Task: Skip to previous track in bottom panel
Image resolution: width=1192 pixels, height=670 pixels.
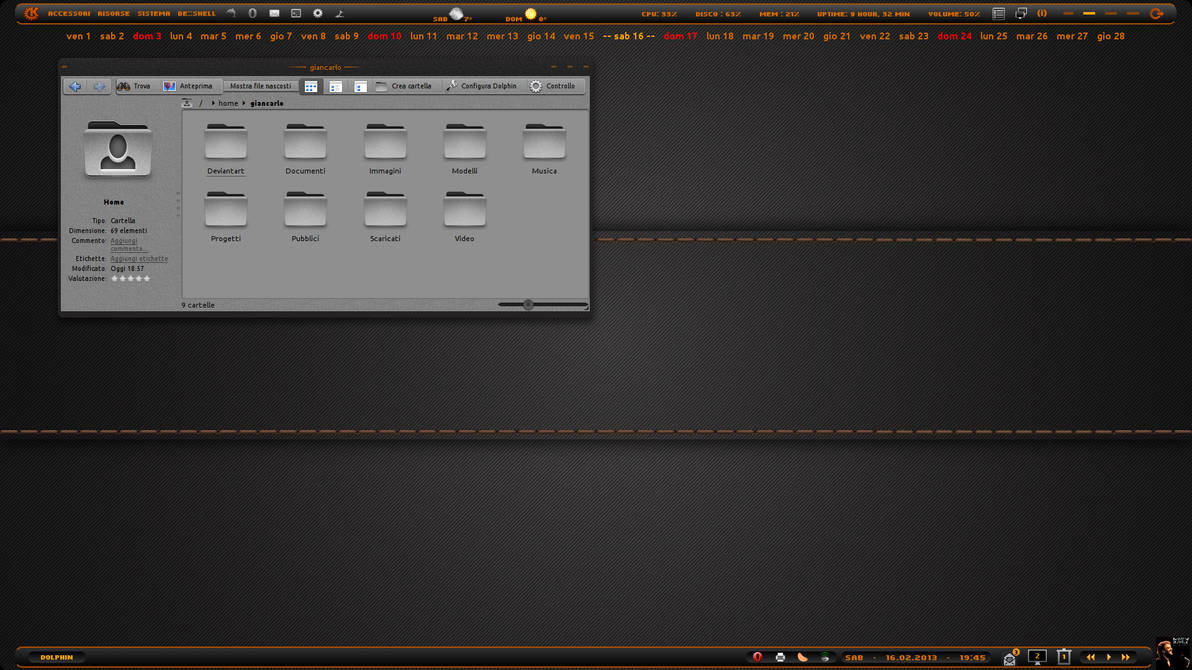Action: pyautogui.click(x=1090, y=657)
